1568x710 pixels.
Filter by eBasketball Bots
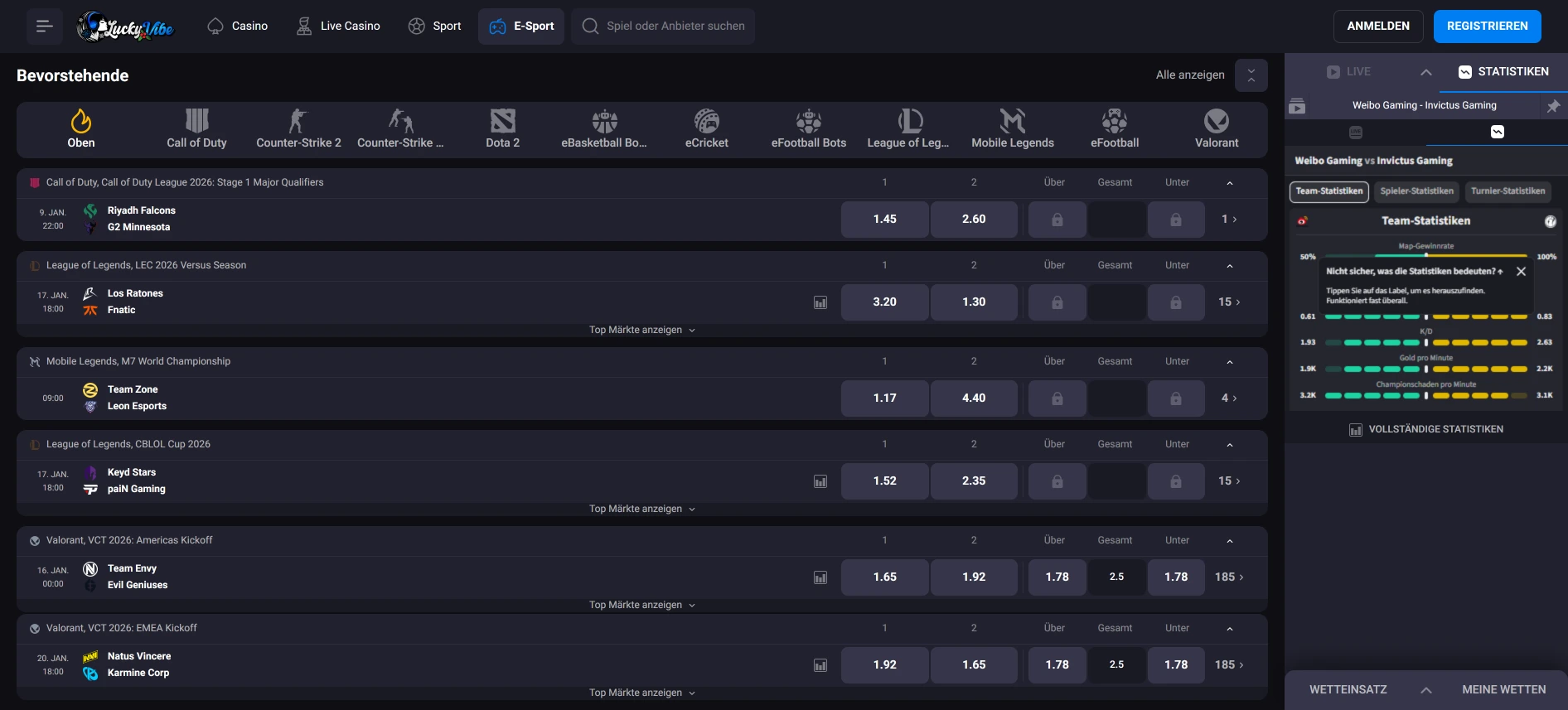pos(604,129)
